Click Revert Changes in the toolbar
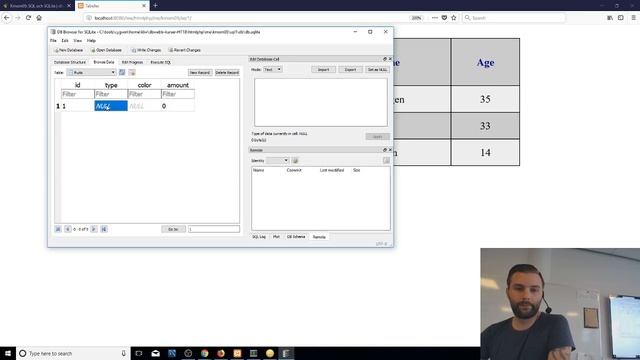640x360 pixels. (x=184, y=50)
